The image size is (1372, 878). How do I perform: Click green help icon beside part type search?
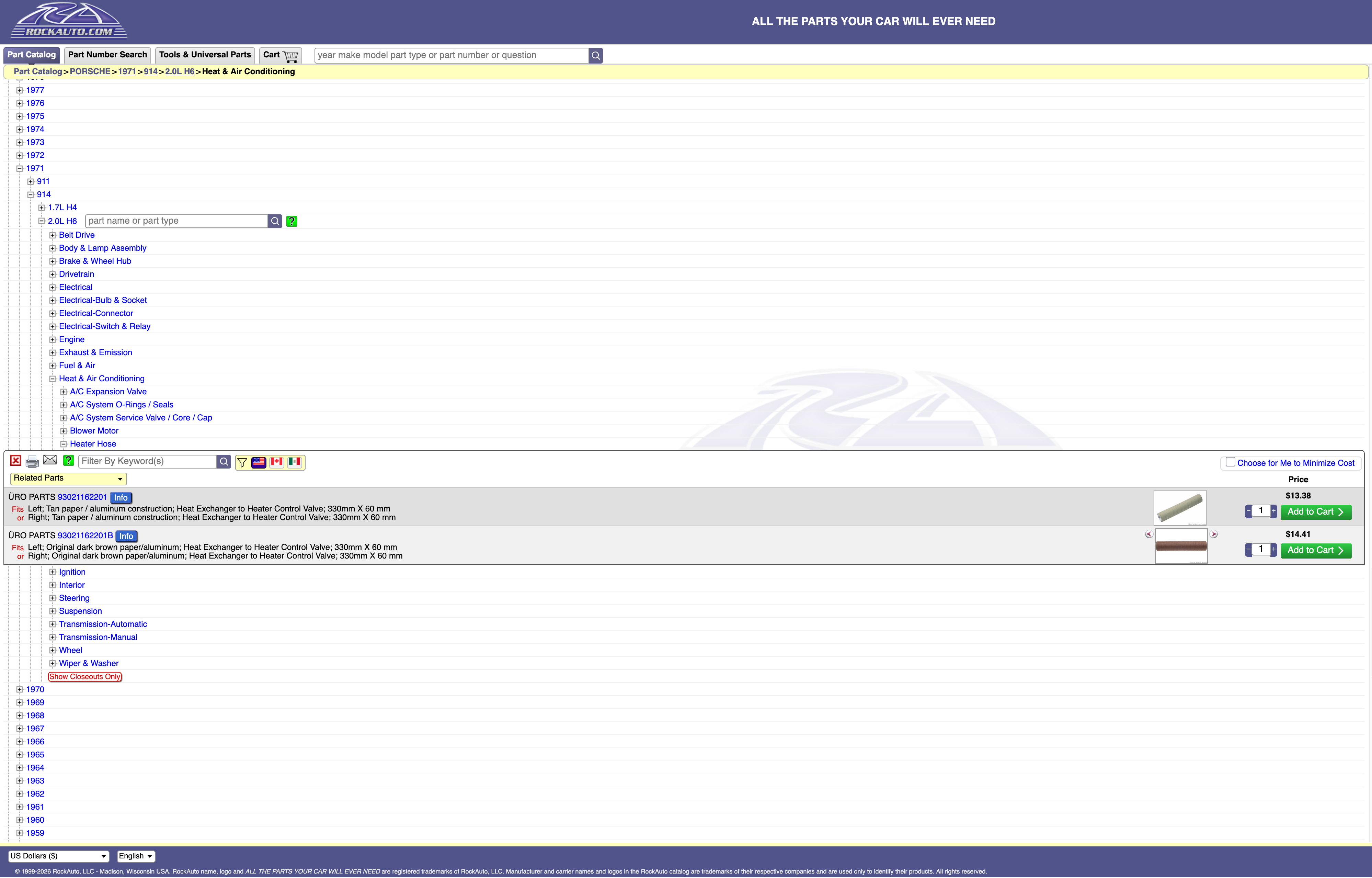point(292,221)
